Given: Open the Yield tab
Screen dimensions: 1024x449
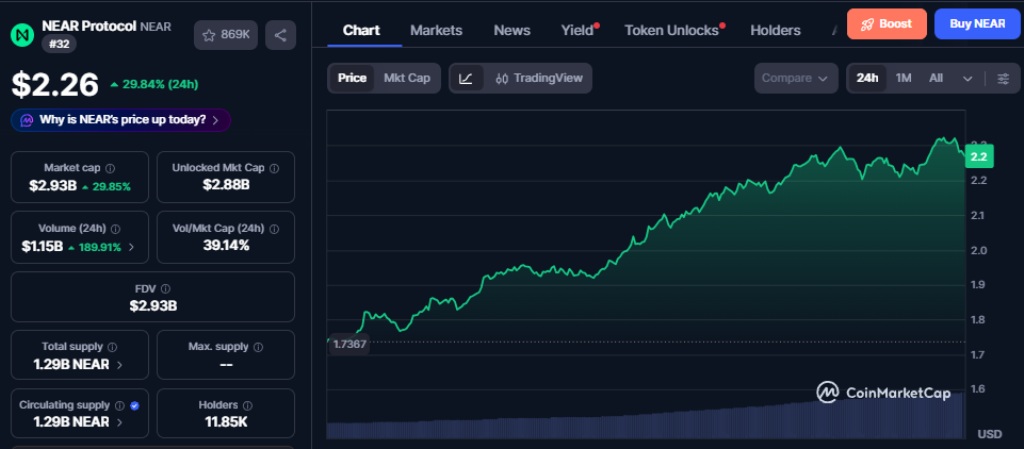Looking at the screenshot, I should 577,30.
